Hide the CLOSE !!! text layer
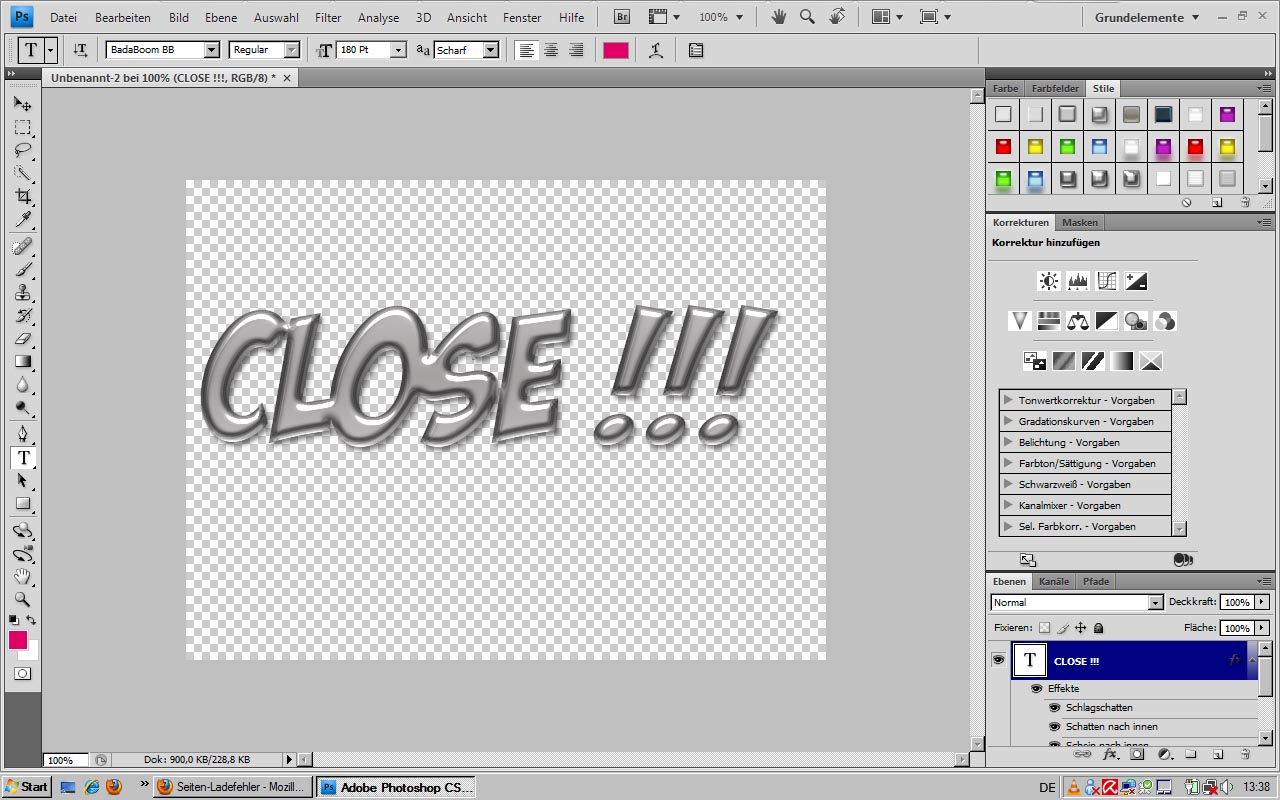 [x=998, y=661]
